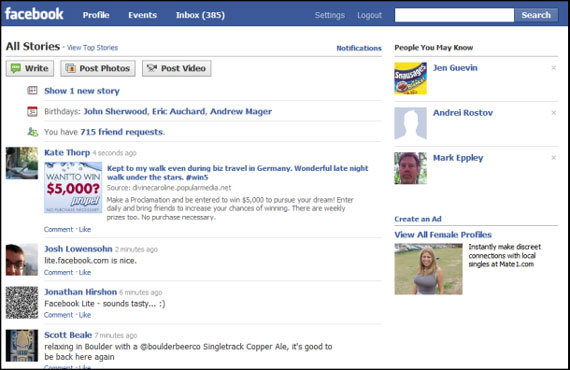Open Mark Eppley's profile link
570x370 pixels.
pos(458,158)
